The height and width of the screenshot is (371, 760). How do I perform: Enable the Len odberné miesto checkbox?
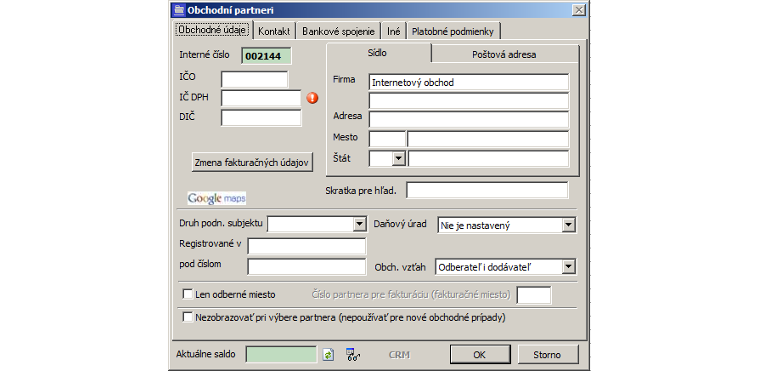[x=188, y=294]
